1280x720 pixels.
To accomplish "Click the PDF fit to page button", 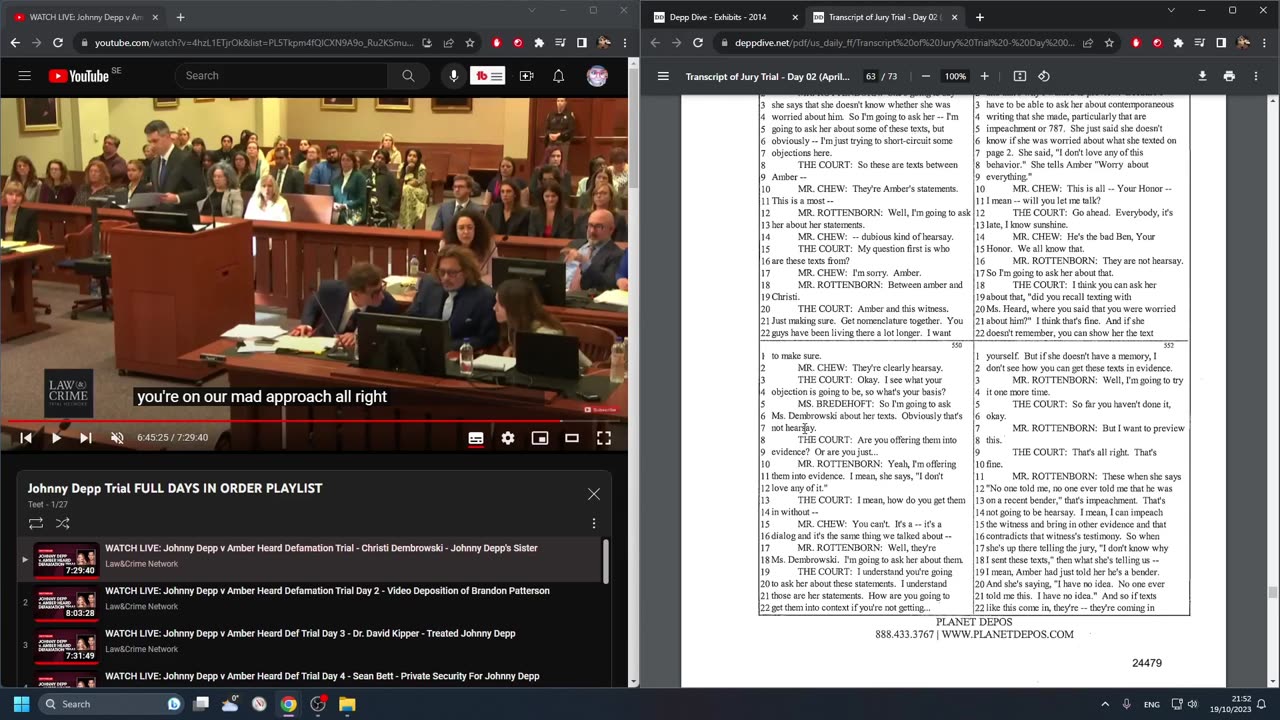I will click(1019, 76).
